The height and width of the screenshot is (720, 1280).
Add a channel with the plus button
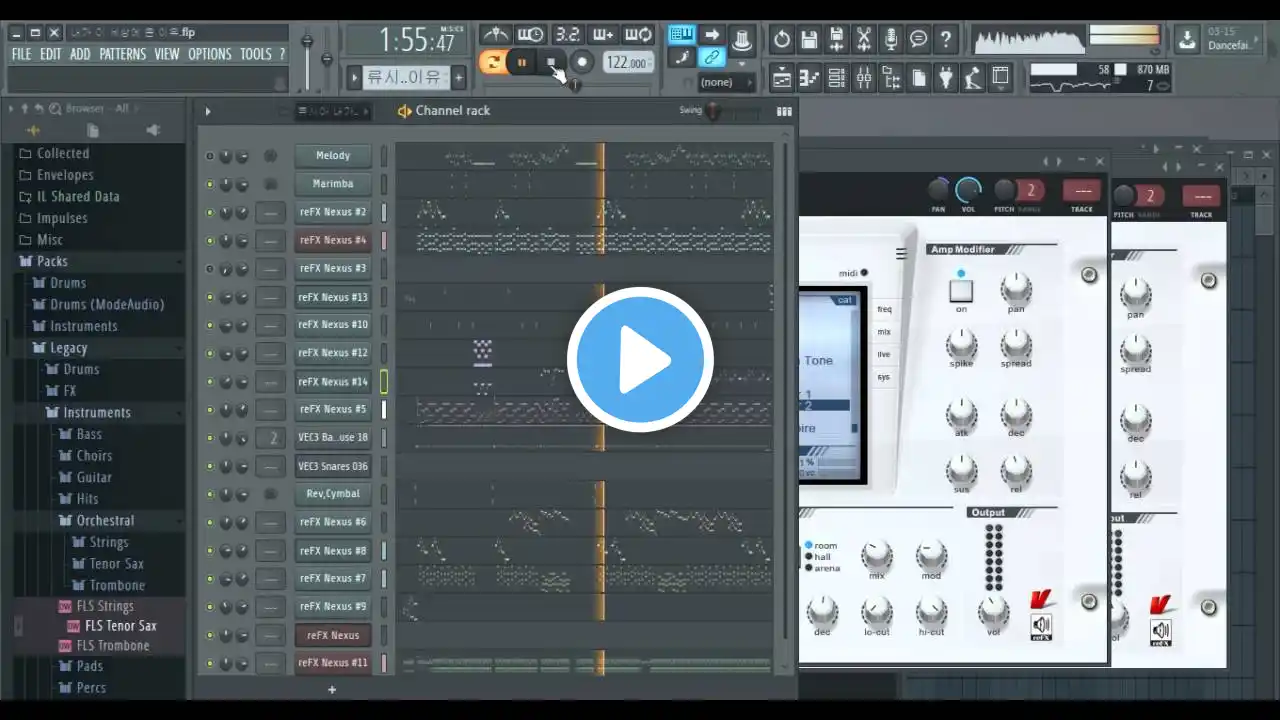tap(332, 689)
